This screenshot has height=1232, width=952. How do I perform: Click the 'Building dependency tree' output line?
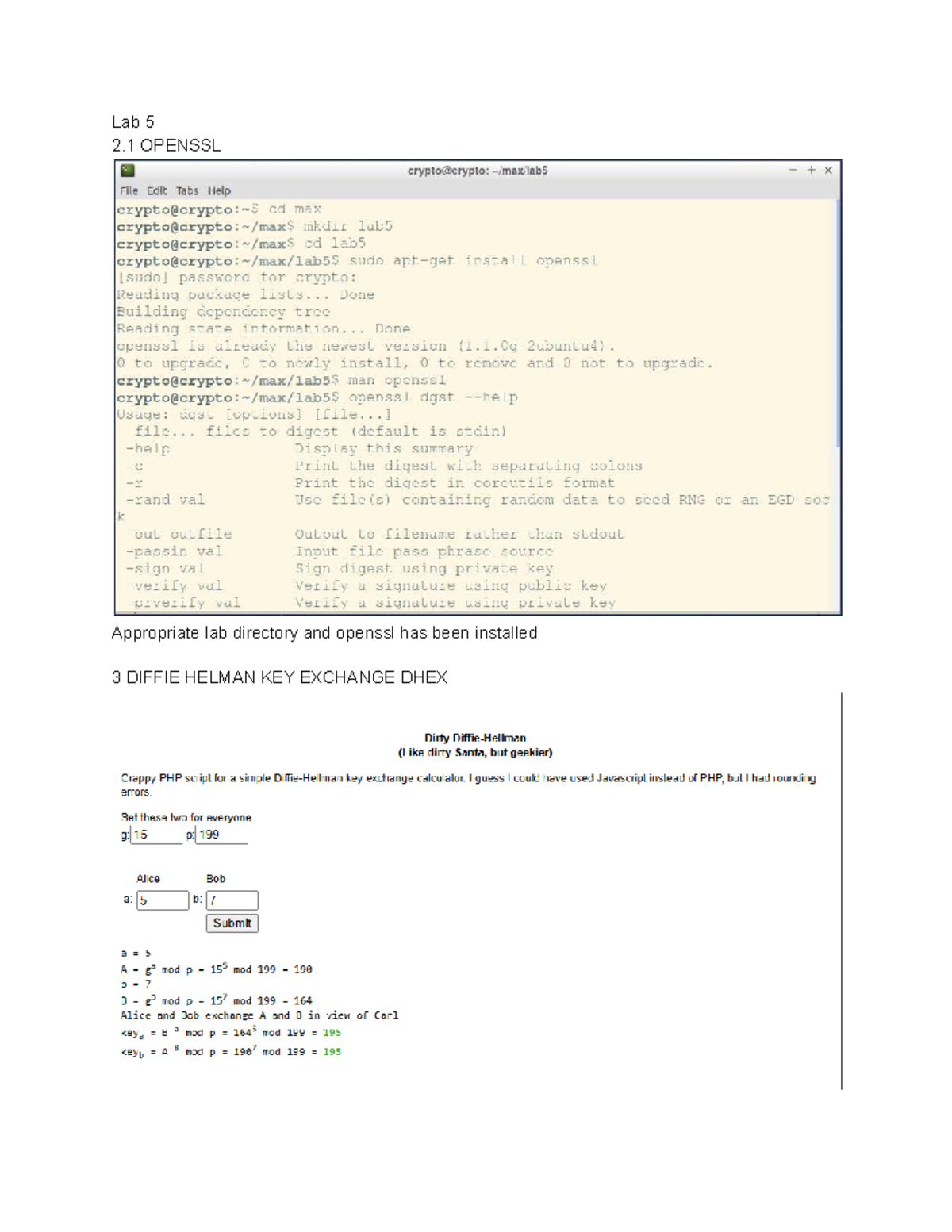click(x=223, y=312)
